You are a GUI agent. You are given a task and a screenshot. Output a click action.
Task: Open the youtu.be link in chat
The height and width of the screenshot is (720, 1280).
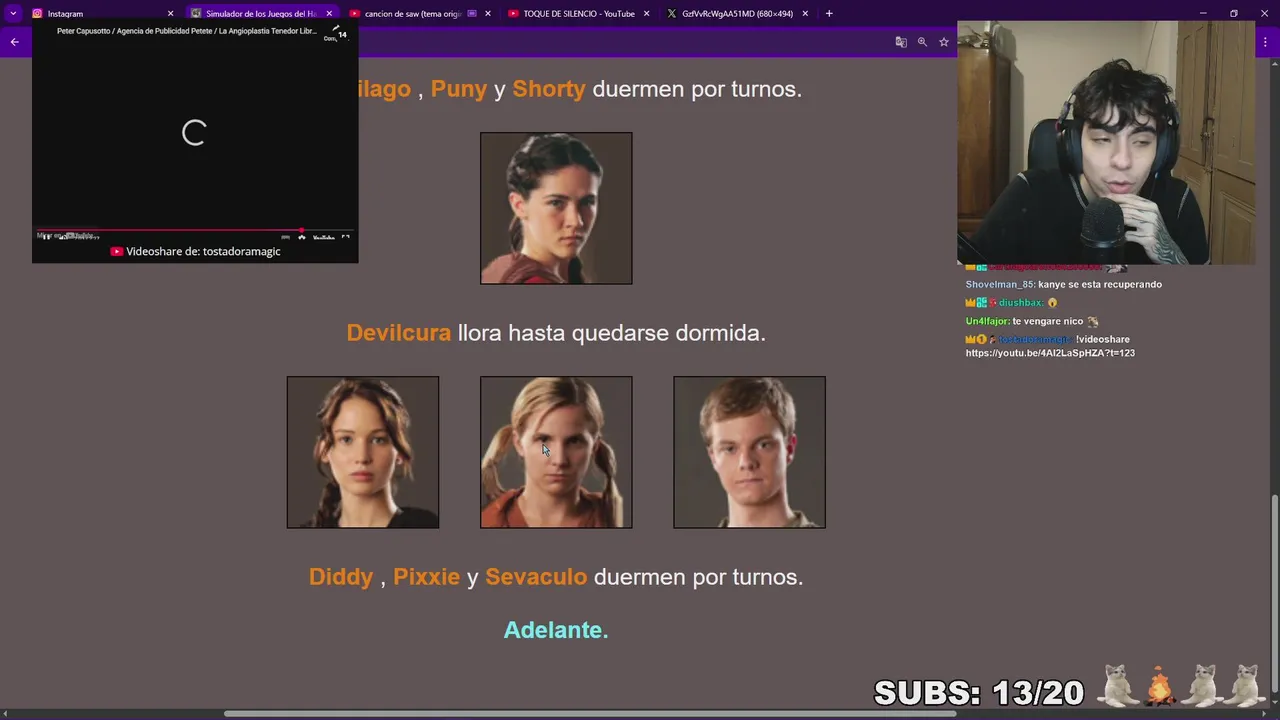pyautogui.click(x=1050, y=353)
